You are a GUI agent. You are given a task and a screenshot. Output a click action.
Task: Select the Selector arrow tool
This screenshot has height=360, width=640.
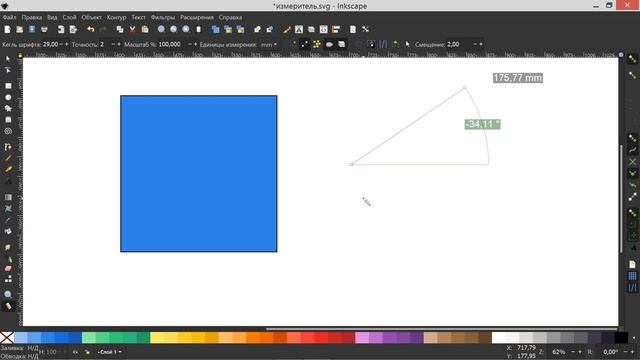point(8,59)
